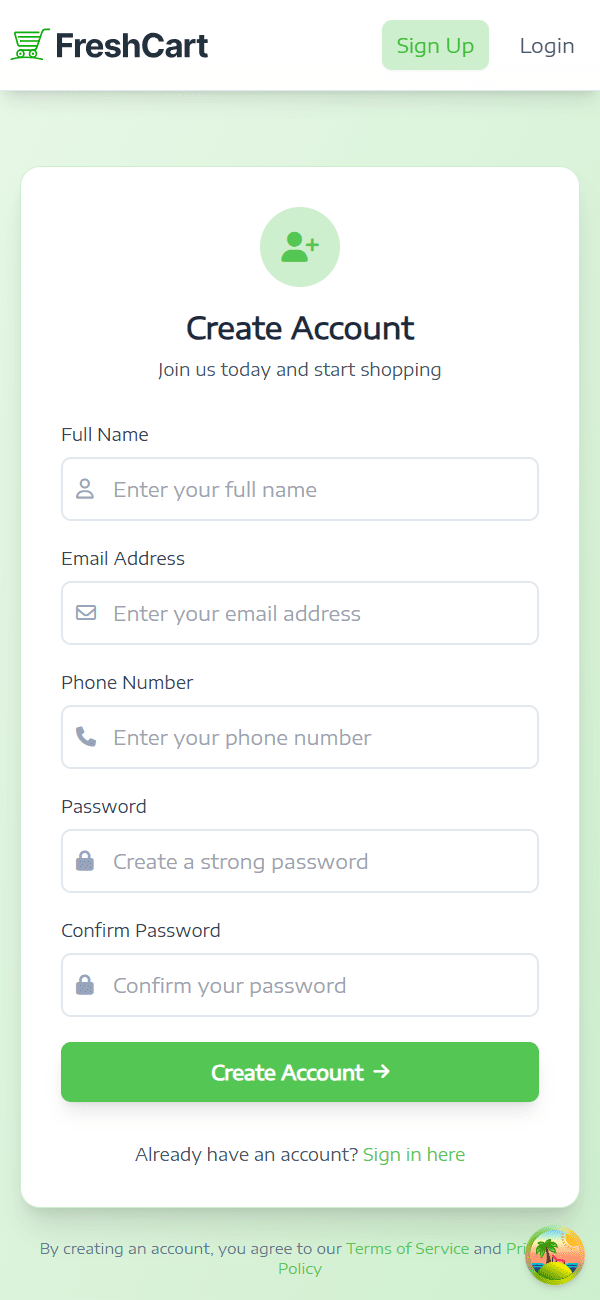The width and height of the screenshot is (600, 1300).
Task: Focus the Confirm your password field
Action: click(320, 985)
